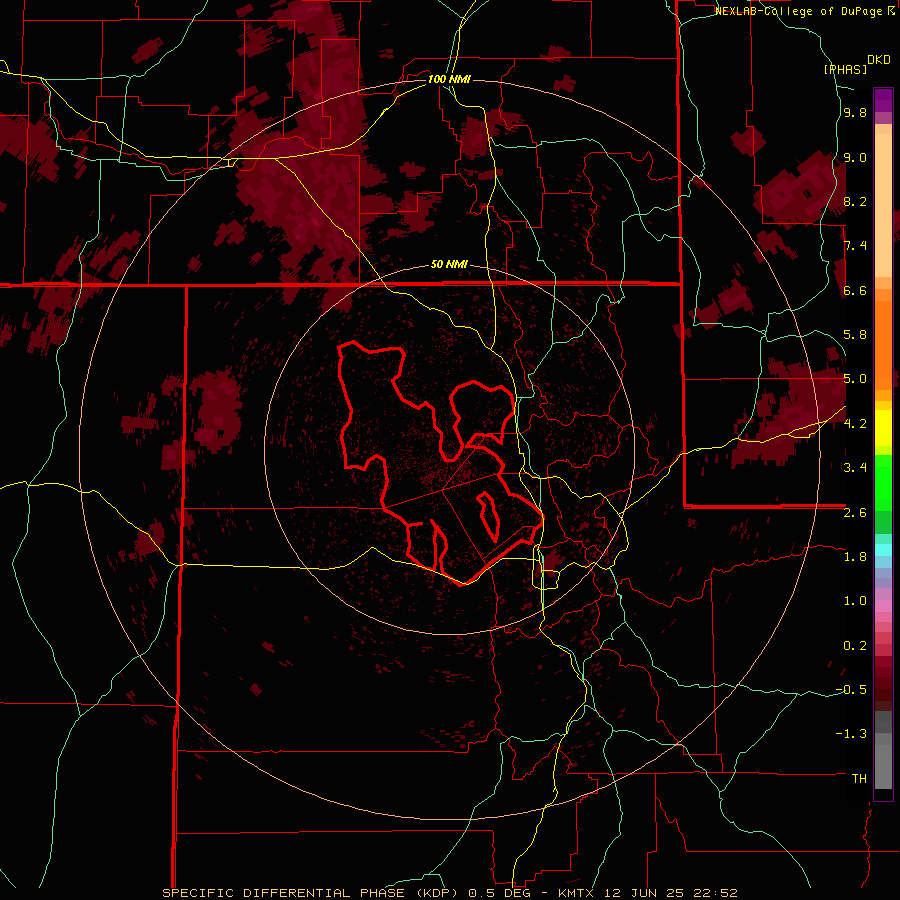Image resolution: width=900 pixels, height=900 pixels.
Task: Click the TH threshold label on the legend
Action: [x=859, y=778]
